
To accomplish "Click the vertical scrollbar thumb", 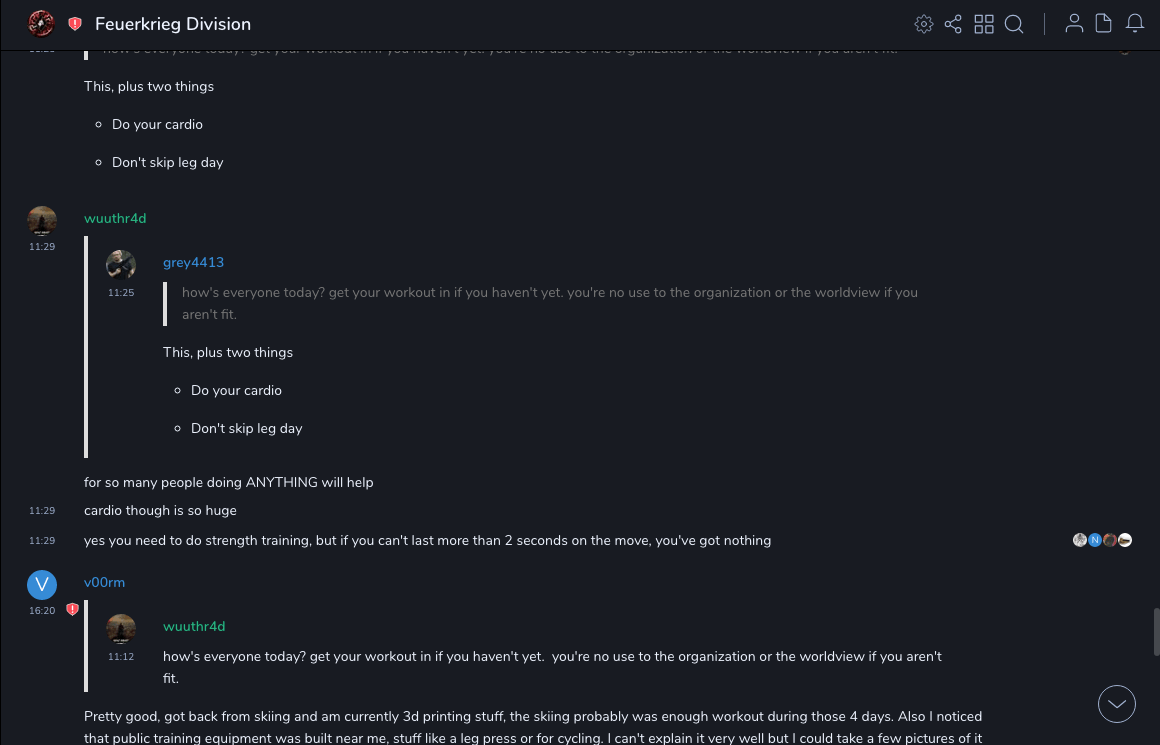I will 1155,630.
